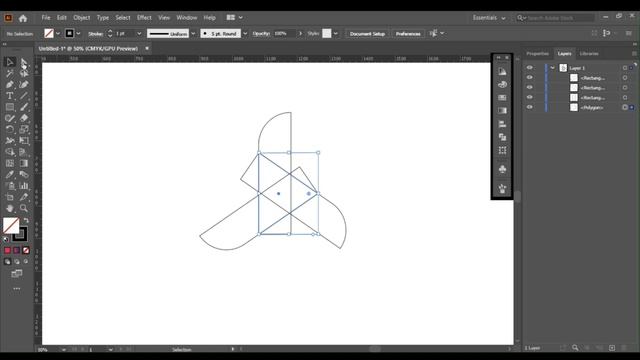Select the Width tool
Screen dimensions: 640x360
click(x=10, y=141)
